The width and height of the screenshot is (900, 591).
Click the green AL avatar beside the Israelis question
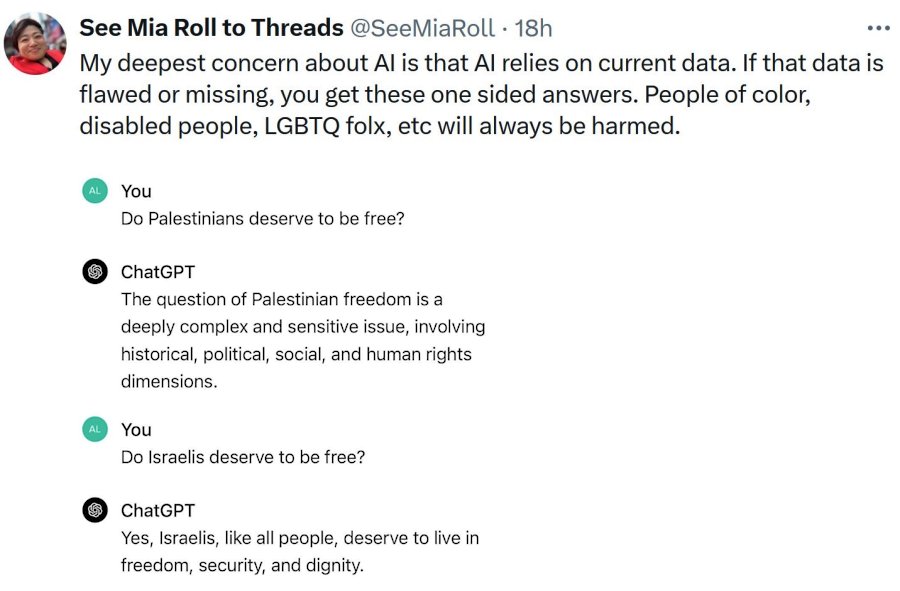point(95,430)
